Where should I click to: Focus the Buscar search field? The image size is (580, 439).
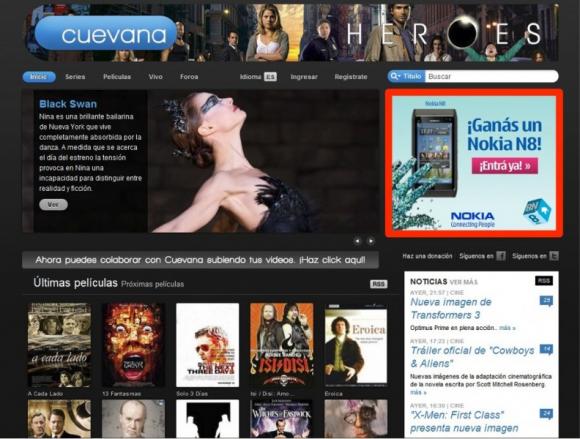click(491, 77)
